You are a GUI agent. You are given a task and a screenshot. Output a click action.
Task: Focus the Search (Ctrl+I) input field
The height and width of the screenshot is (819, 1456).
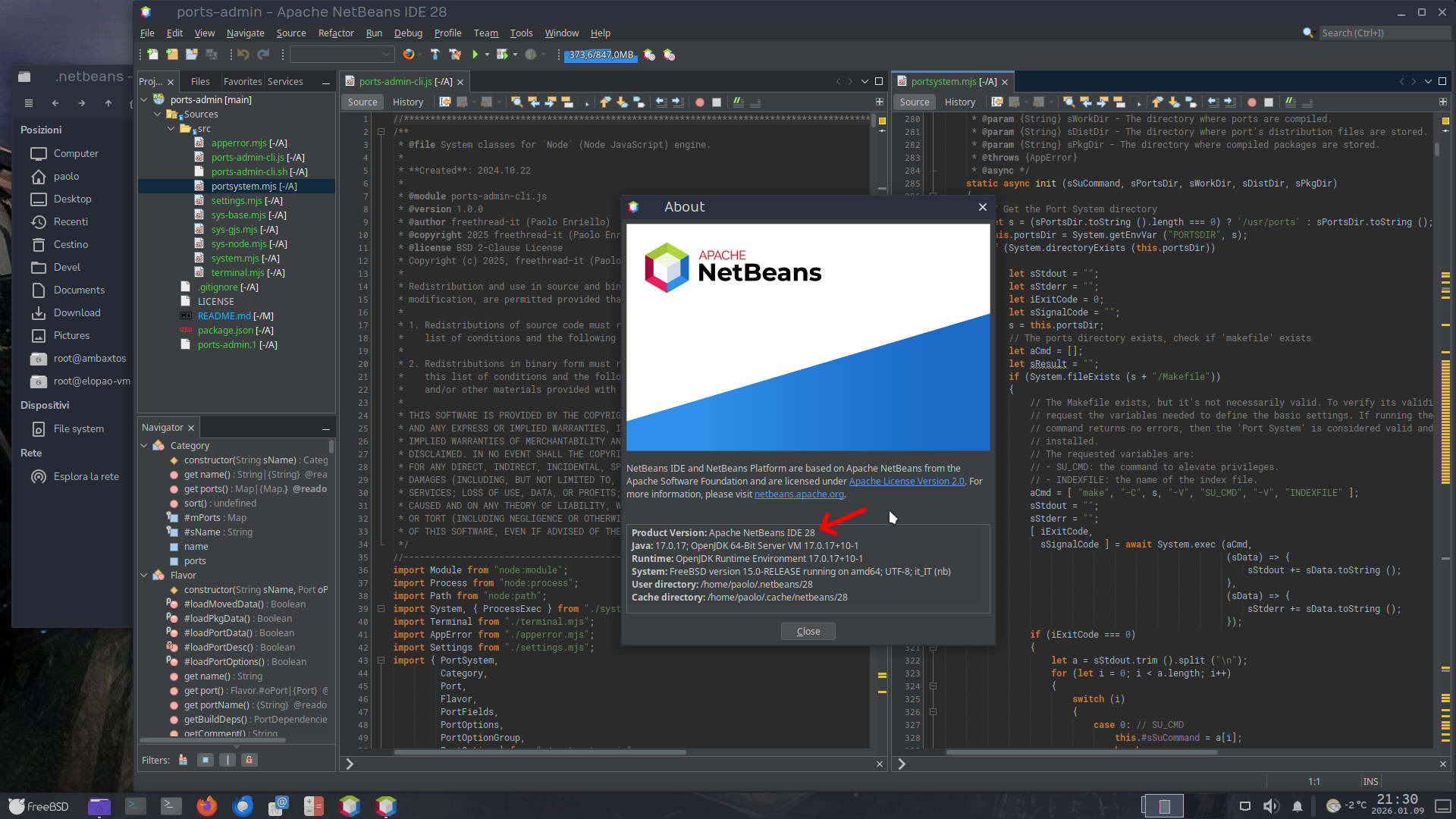(1382, 33)
